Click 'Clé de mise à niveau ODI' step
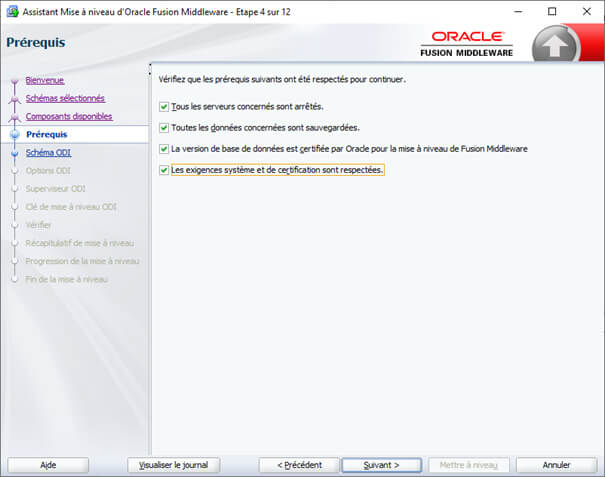Image resolution: width=605 pixels, height=477 pixels. coord(71,207)
